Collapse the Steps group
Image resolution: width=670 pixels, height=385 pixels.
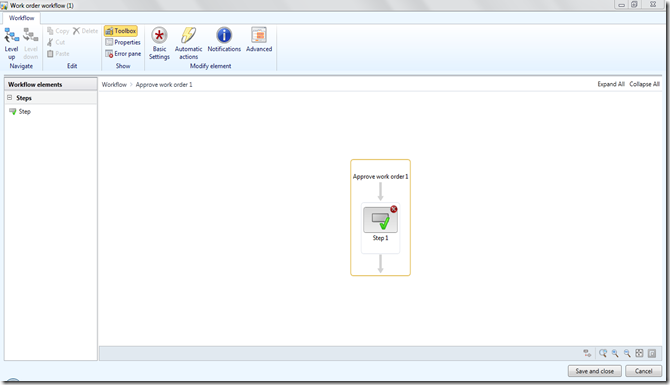(x=9, y=97)
